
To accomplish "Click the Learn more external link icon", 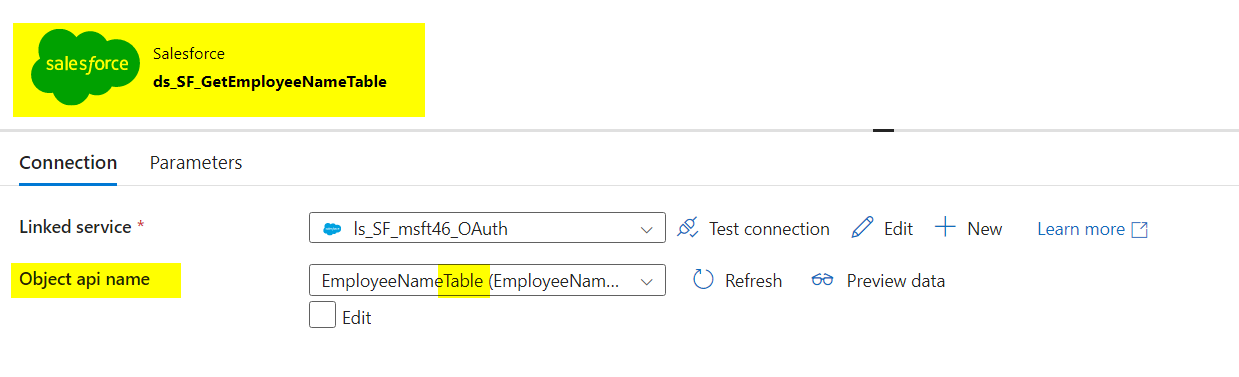I will tap(1139, 229).
